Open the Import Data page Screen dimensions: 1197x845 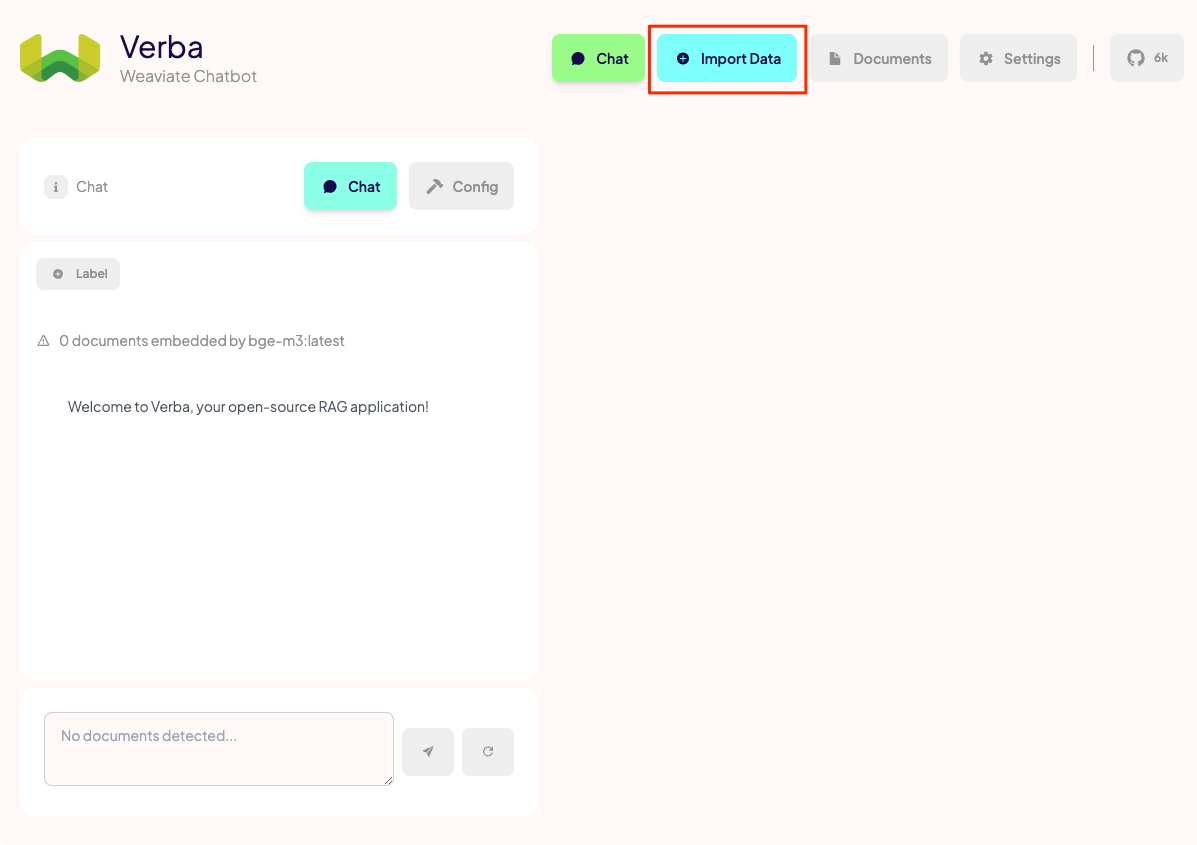coord(727,59)
